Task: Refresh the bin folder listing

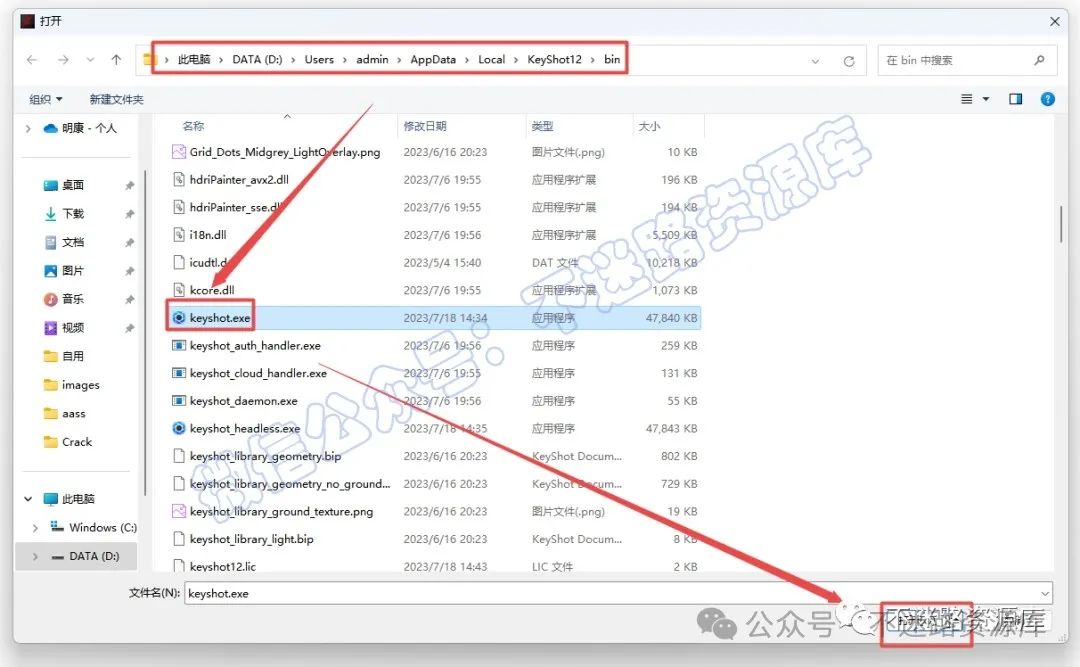Action: [849, 61]
